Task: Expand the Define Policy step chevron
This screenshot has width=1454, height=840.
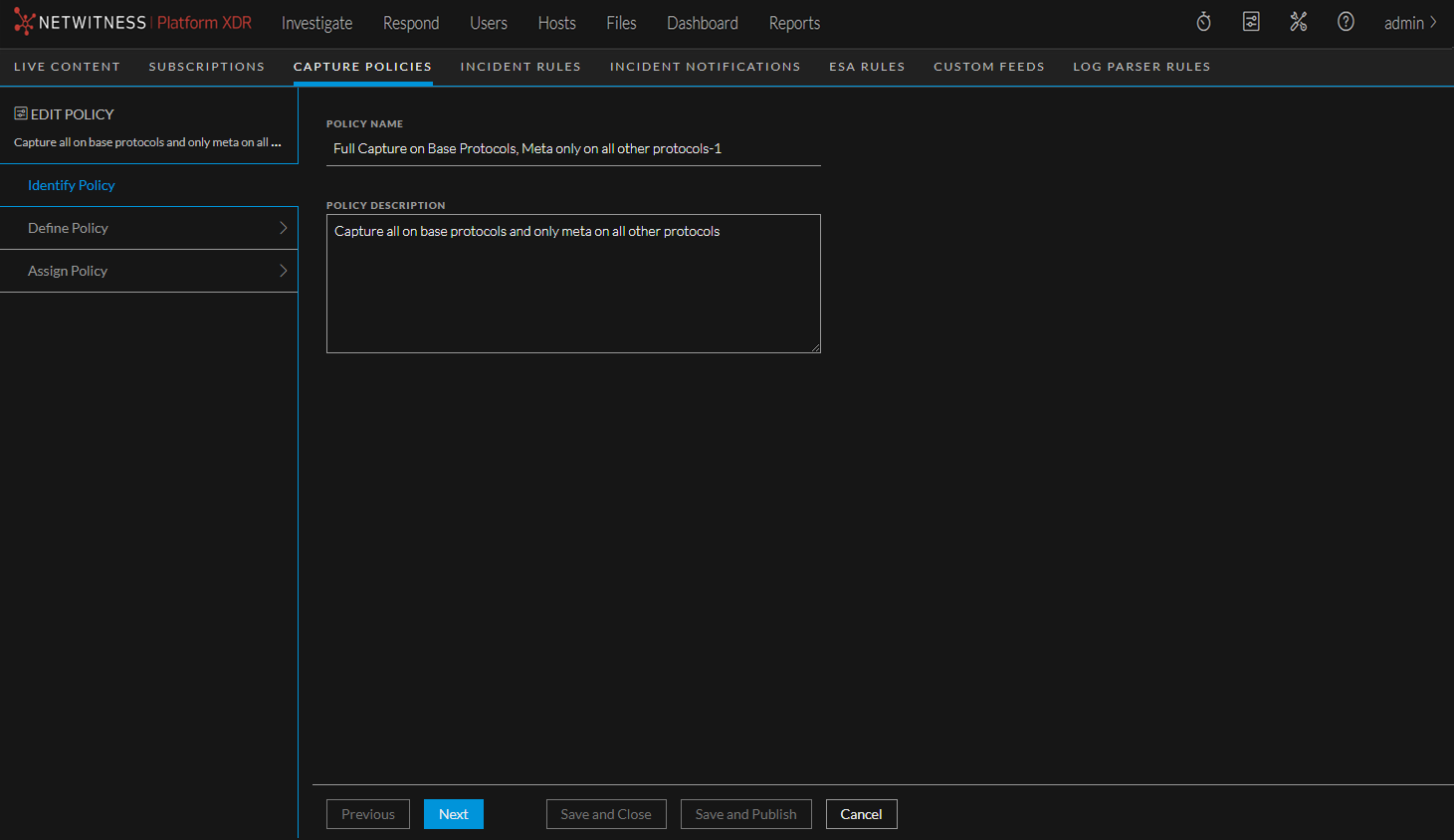Action: click(x=283, y=228)
